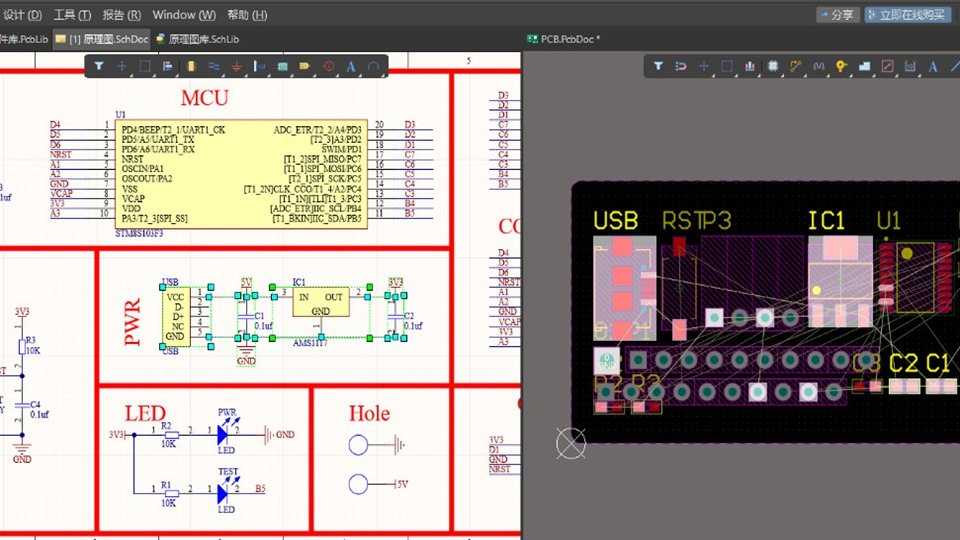The image size is (960, 540).
Task: Select the TEST LED symbol in schematic
Action: 225,493
